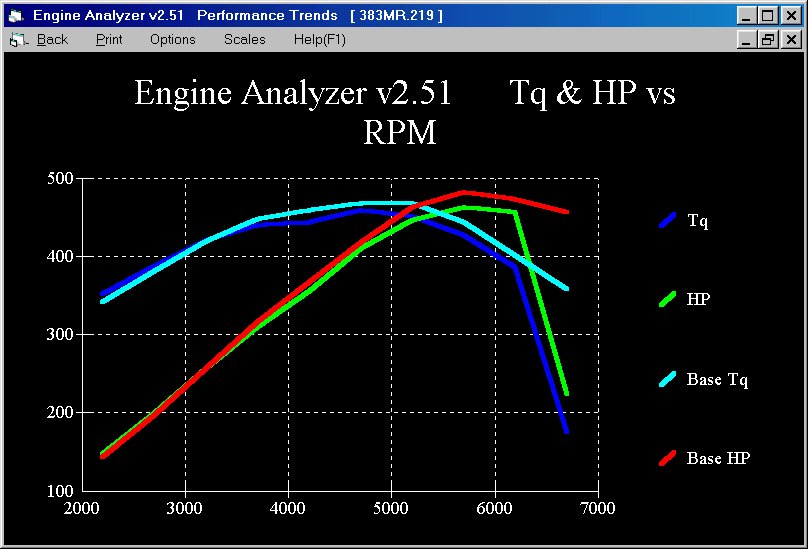Click the 100 y-axis label
This screenshot has width=808, height=549.
tap(60, 491)
